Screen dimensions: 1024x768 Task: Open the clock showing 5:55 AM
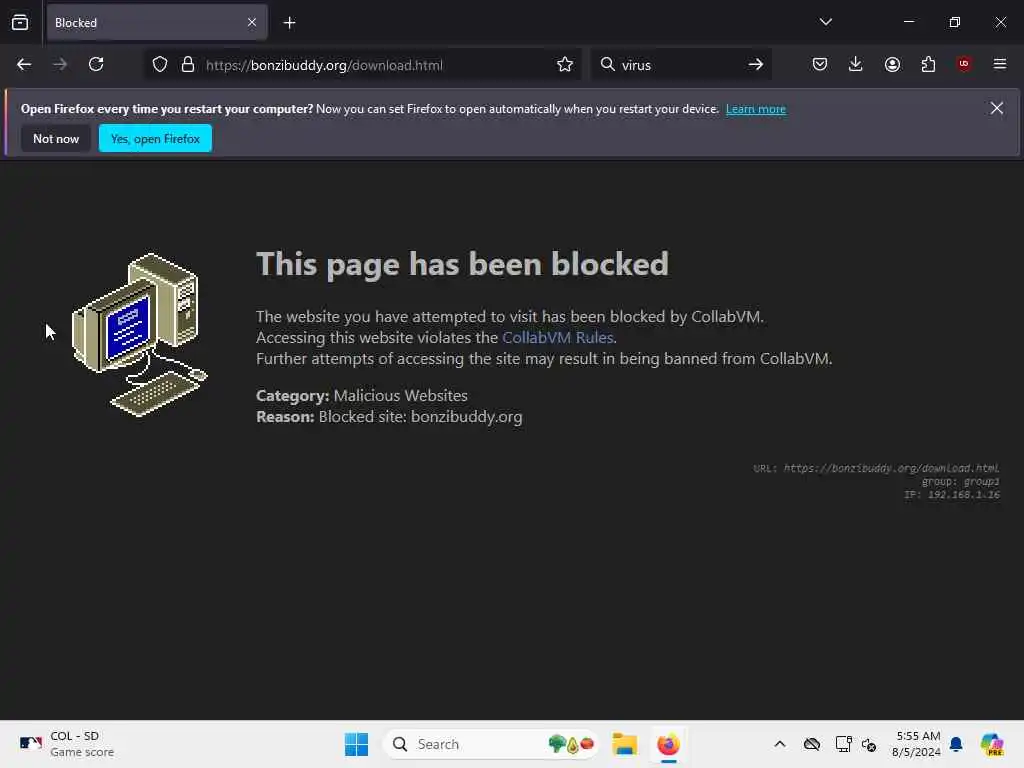tap(917, 744)
